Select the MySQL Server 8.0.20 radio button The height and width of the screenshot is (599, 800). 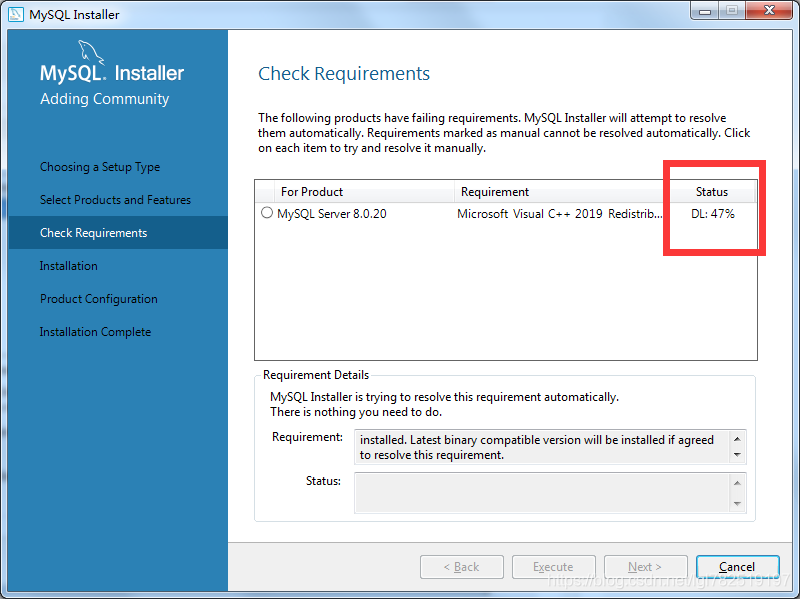click(x=267, y=213)
